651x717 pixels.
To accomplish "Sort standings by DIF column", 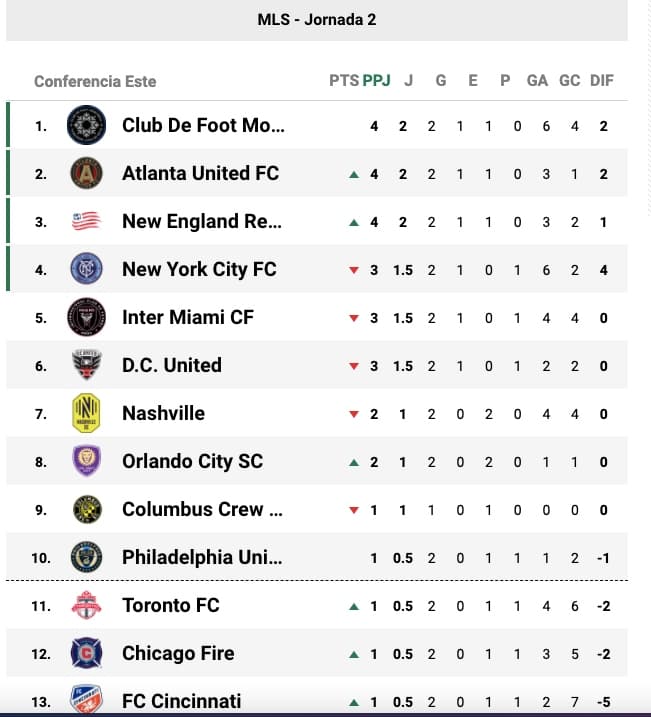I will (x=602, y=81).
